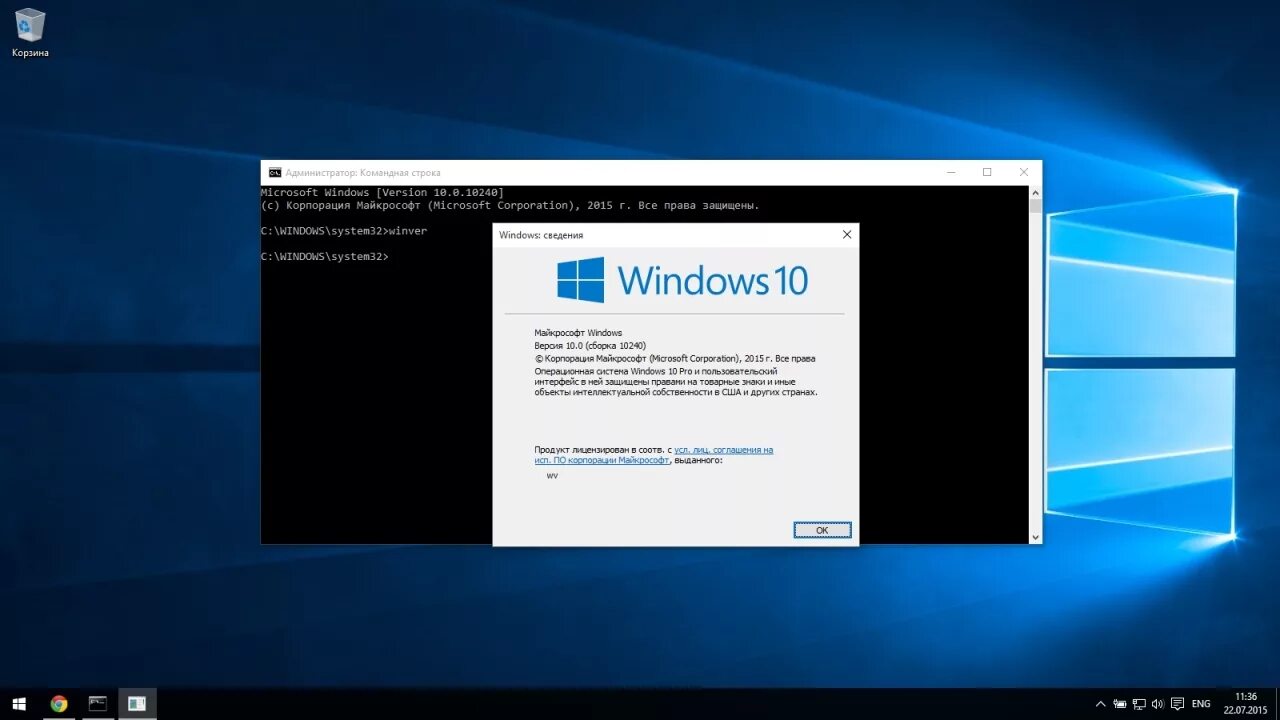Image resolution: width=1280 pixels, height=720 pixels.
Task: Click the 'Майкрософт Windows' text line
Action: [578, 333]
